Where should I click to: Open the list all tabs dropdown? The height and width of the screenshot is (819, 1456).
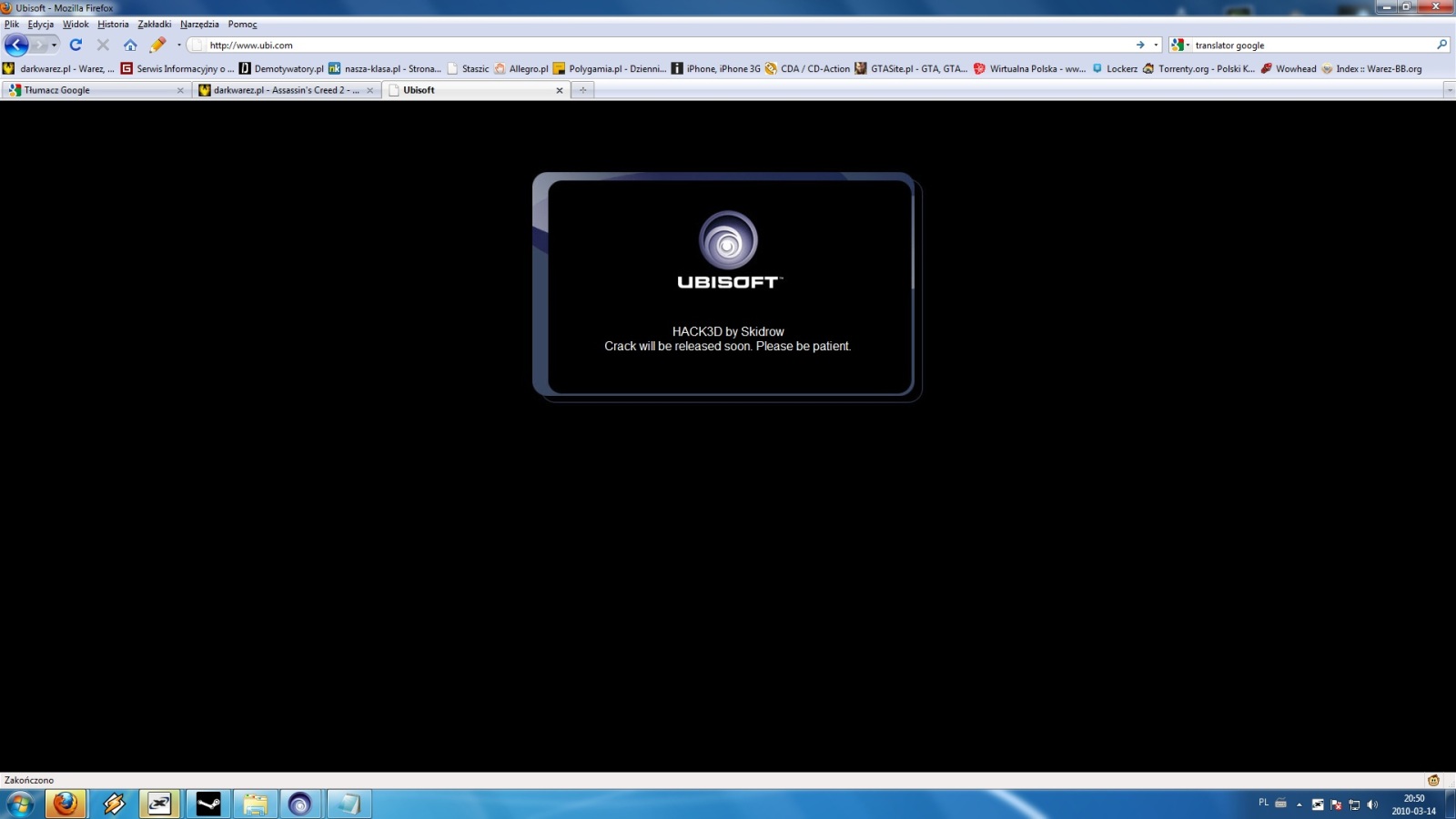1449,90
